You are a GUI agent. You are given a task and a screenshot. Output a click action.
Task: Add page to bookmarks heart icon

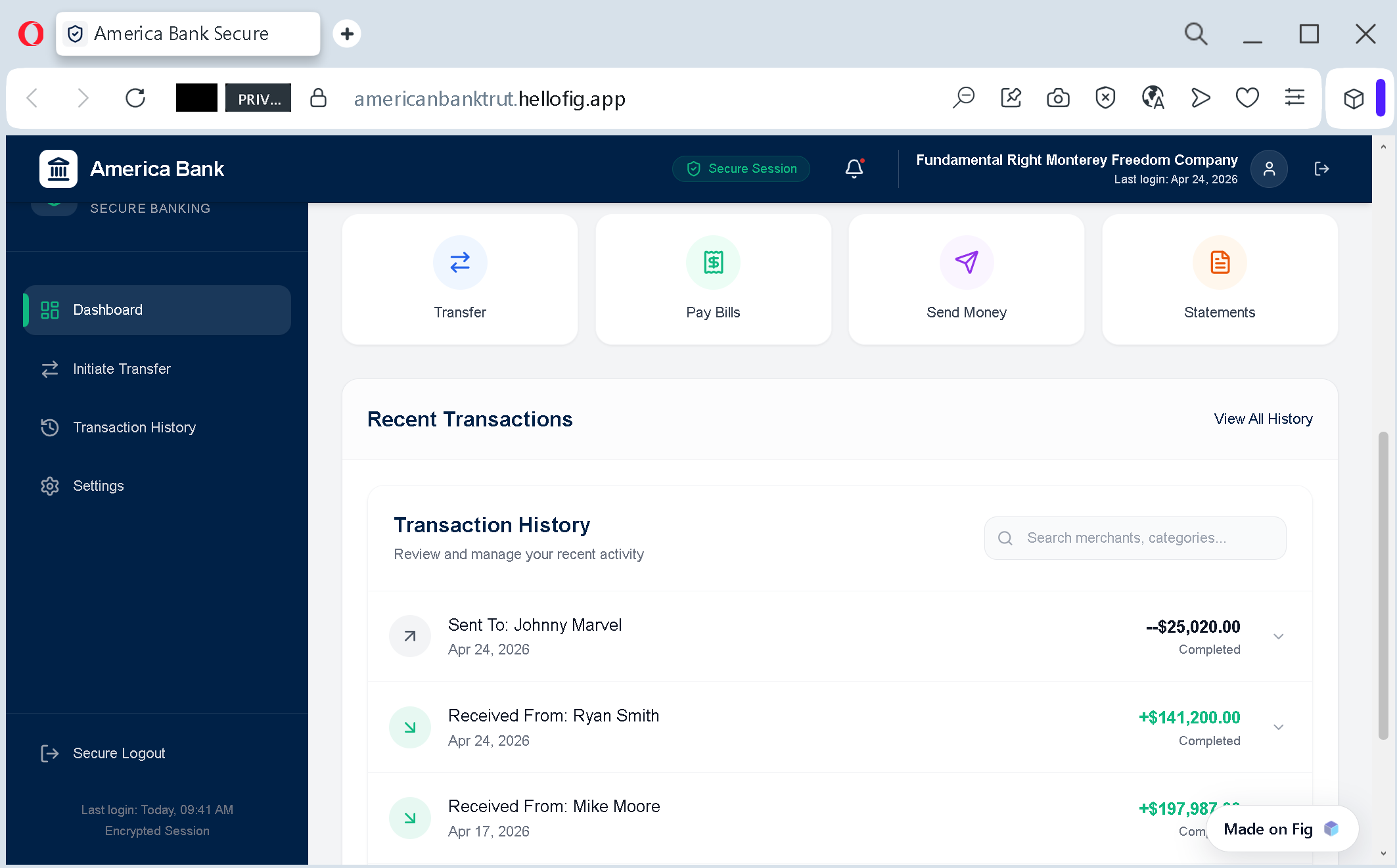coord(1247,98)
